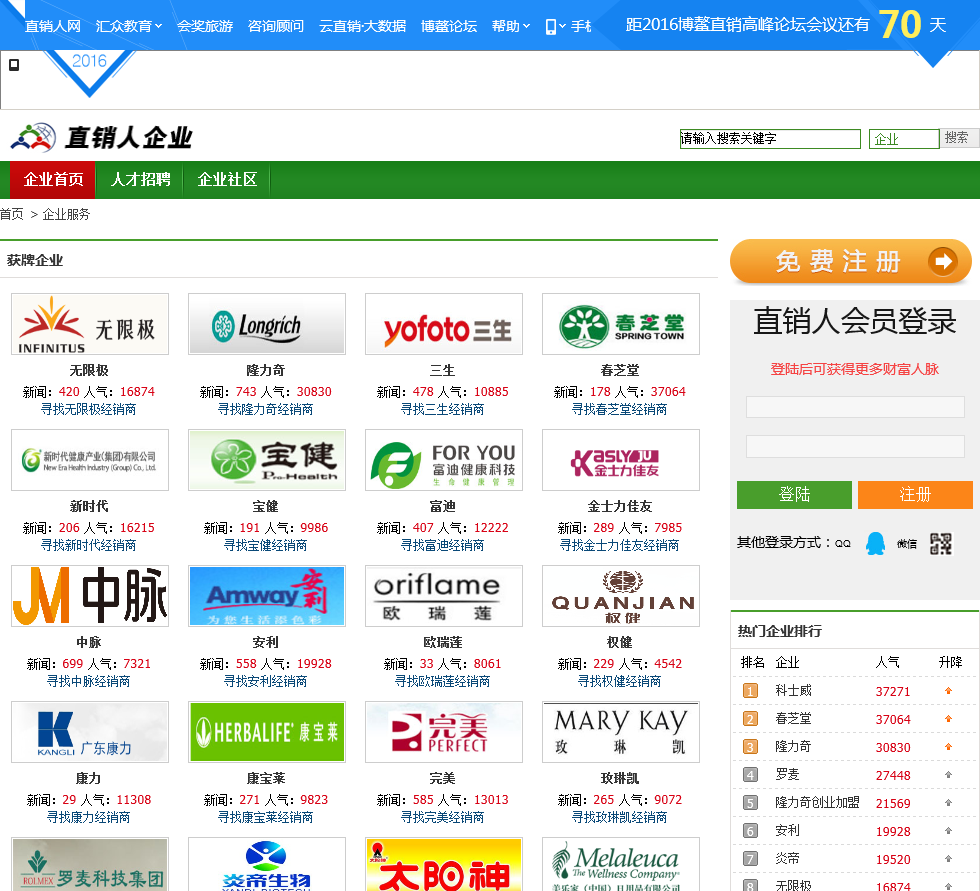Click the up arrow for 科士威 ranking

[948, 690]
